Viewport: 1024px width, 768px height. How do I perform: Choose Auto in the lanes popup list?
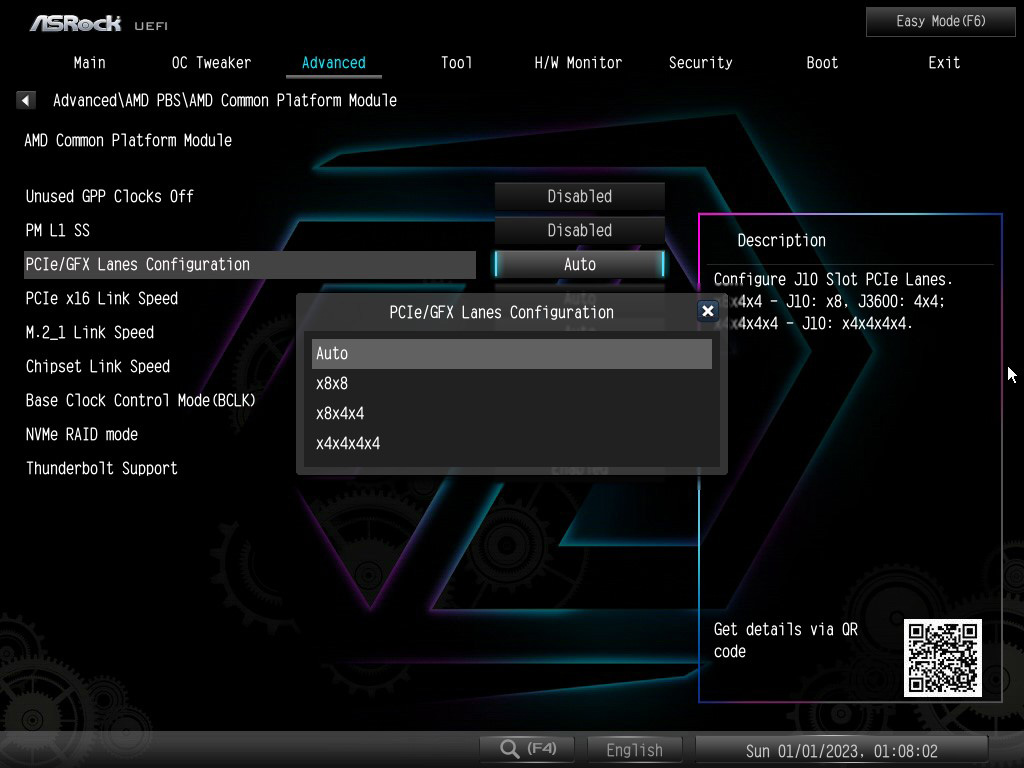[x=511, y=353]
